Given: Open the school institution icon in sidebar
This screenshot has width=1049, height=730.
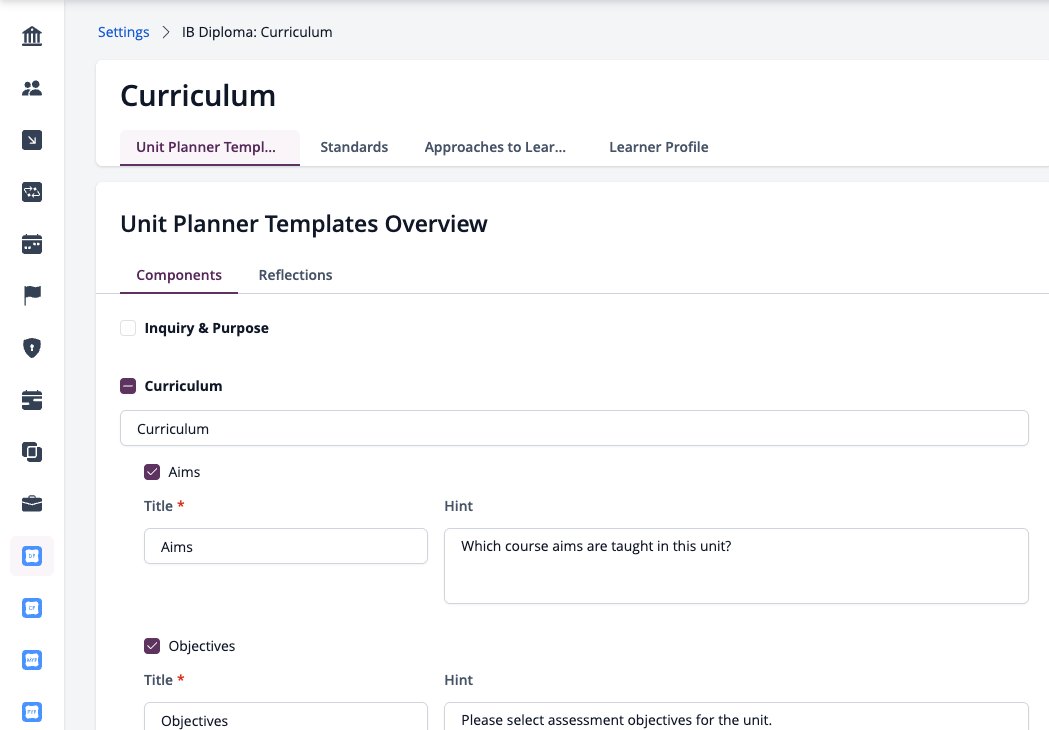Looking at the screenshot, I should click(31, 35).
